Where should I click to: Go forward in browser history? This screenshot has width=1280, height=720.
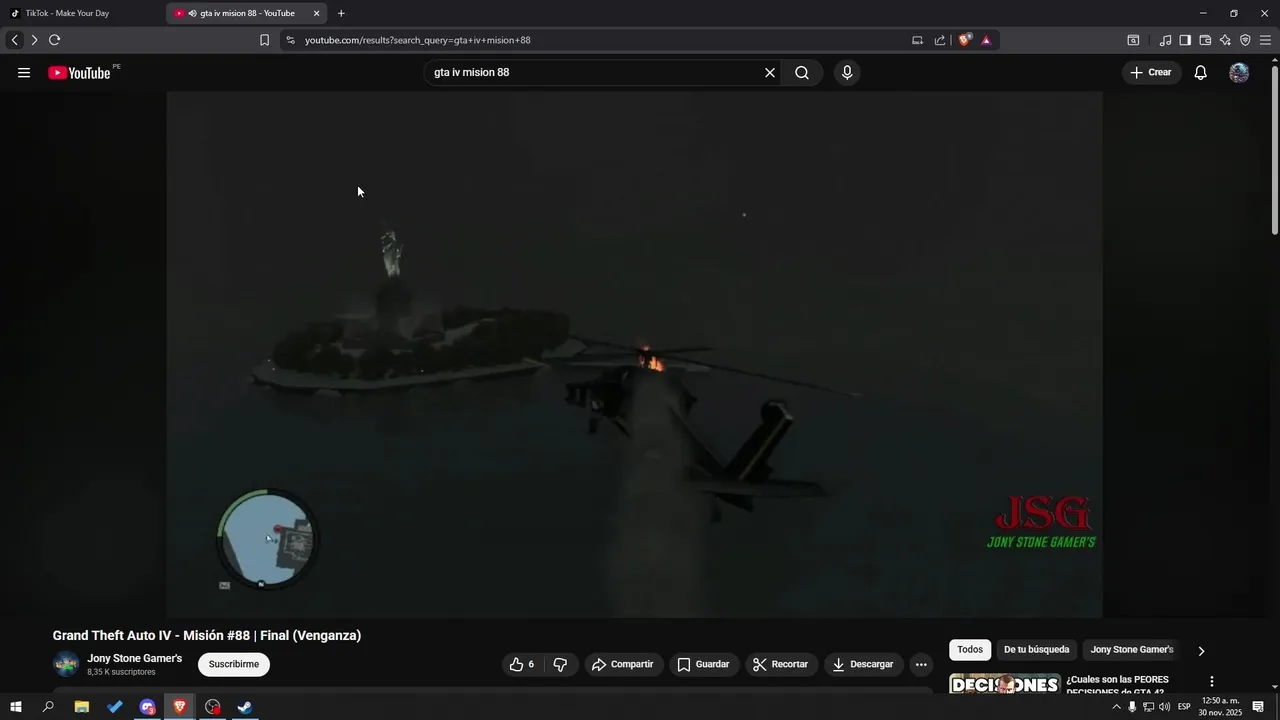34,40
